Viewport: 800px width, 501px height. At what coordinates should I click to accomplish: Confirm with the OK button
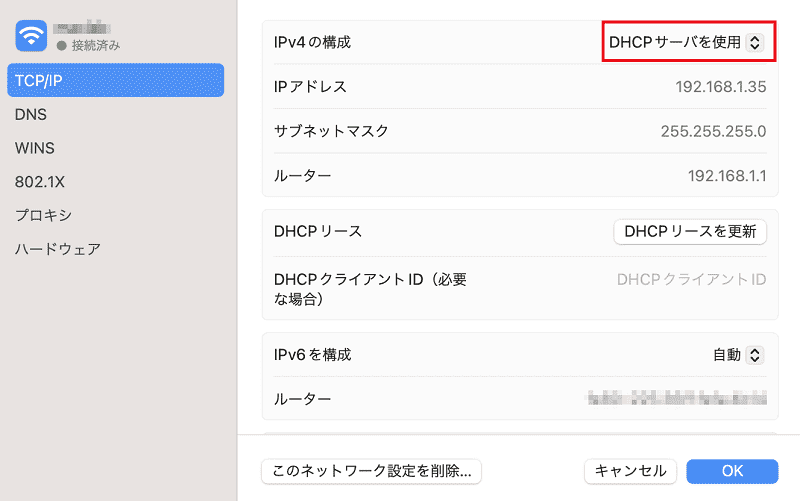coord(732,471)
